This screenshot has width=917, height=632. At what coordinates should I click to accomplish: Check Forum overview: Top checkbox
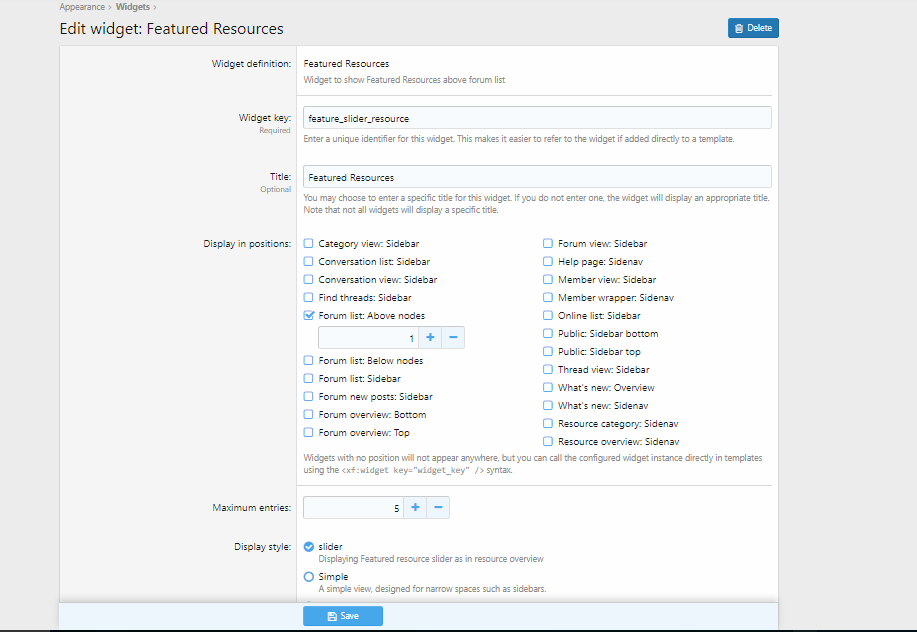pos(309,433)
